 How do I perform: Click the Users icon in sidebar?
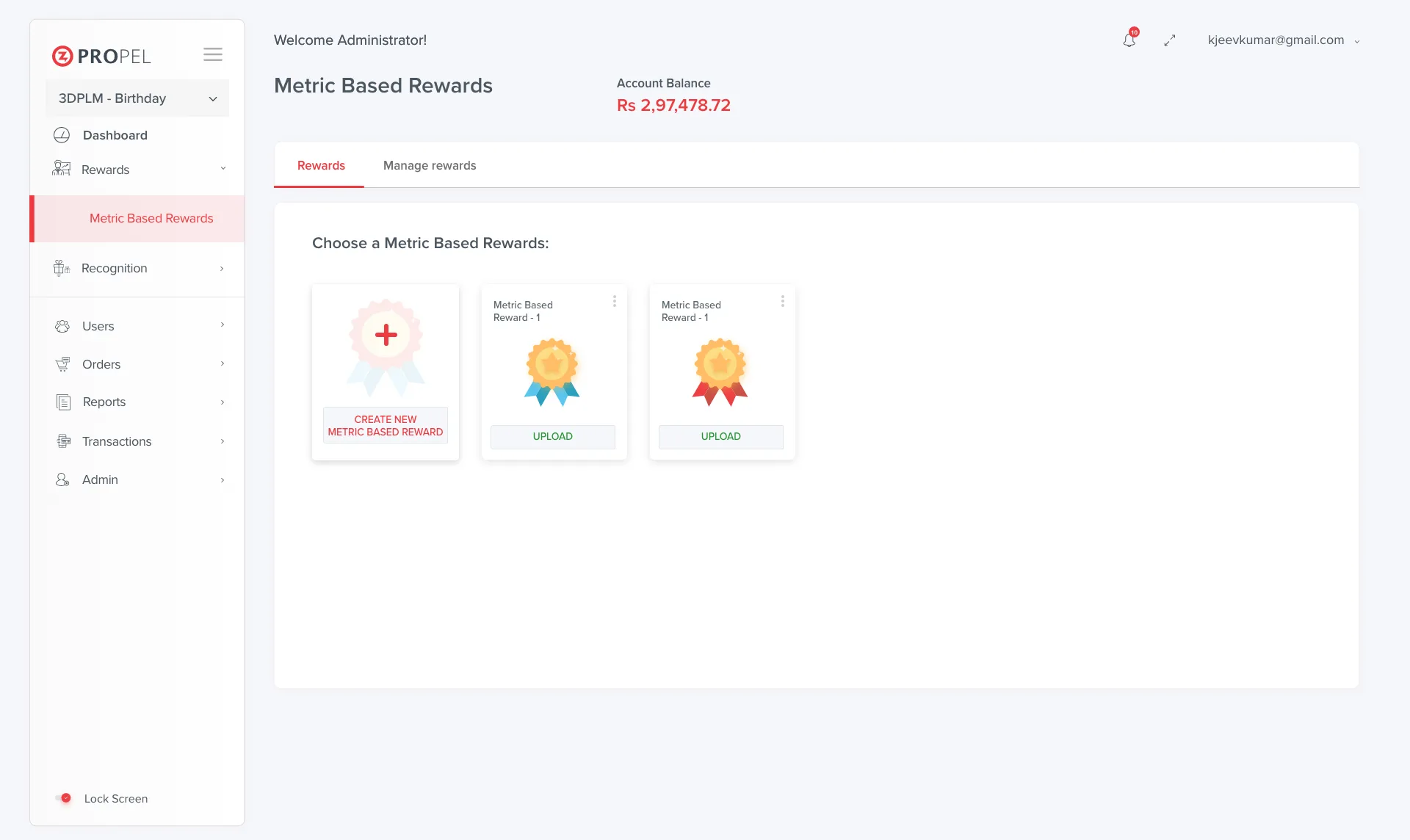pos(62,326)
